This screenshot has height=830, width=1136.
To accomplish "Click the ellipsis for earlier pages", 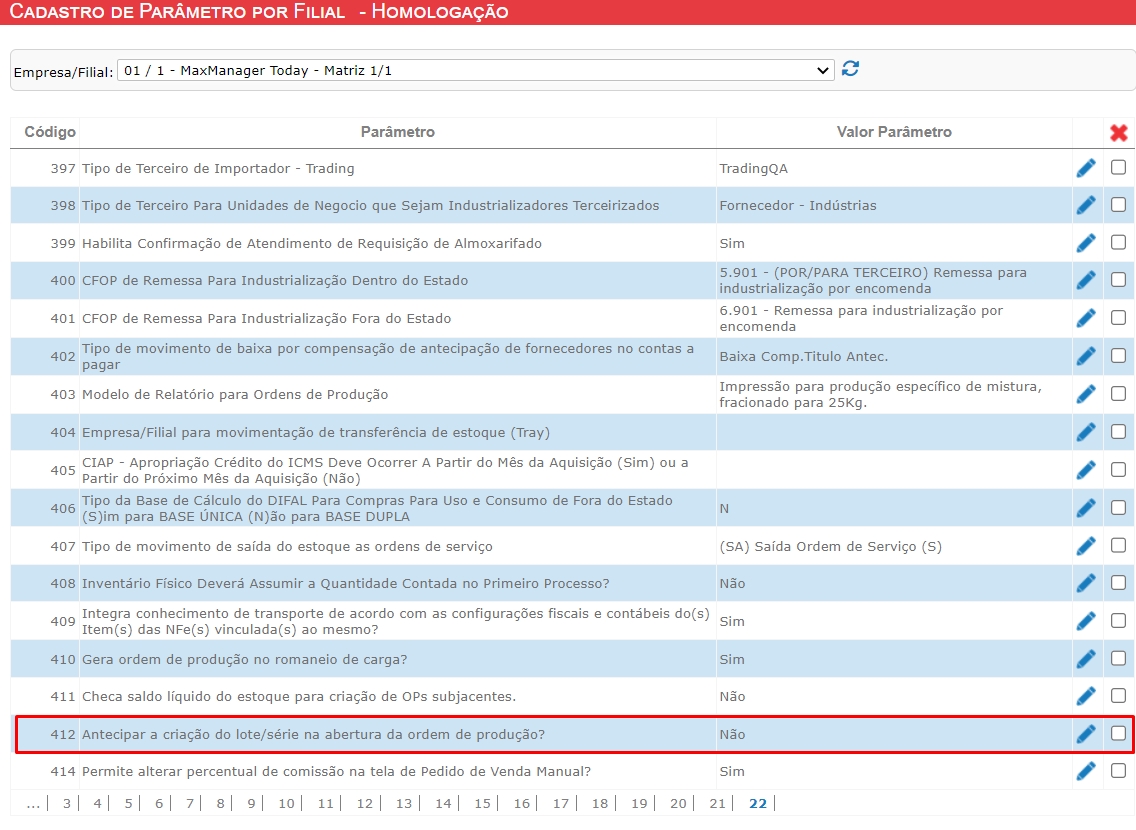I will click(x=33, y=803).
